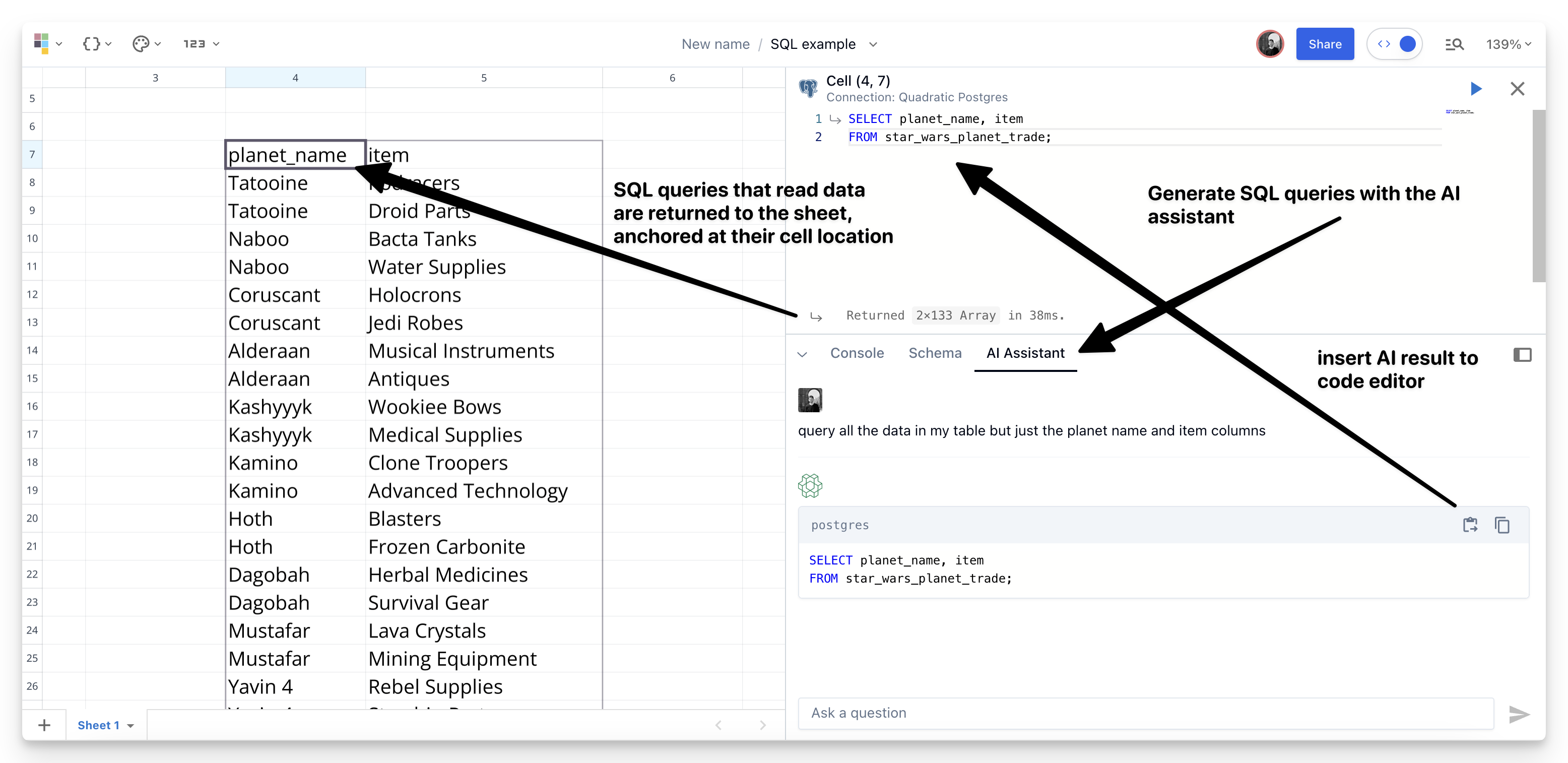
Task: Insert AI result into code editor
Action: (x=1470, y=525)
